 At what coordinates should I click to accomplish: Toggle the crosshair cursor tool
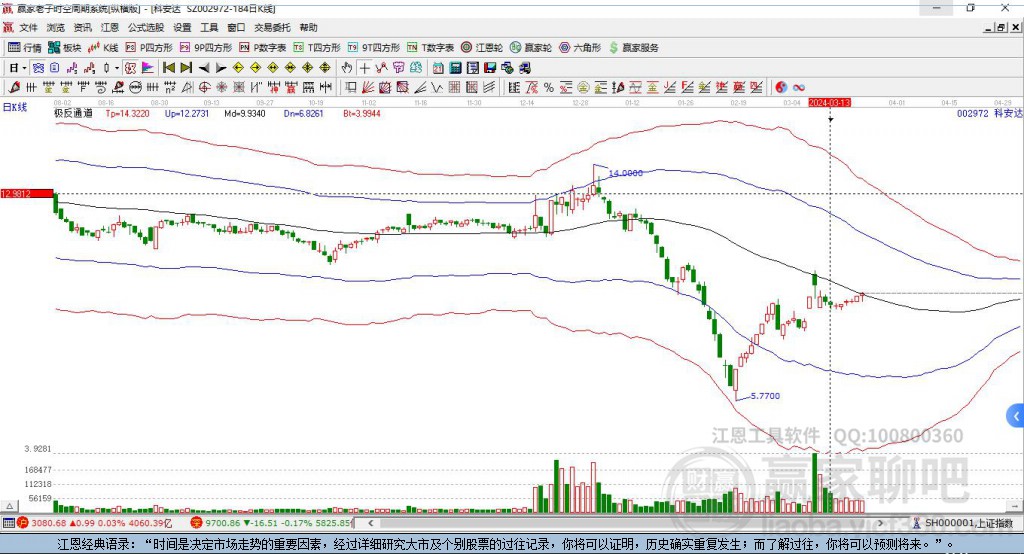pyautogui.click(x=364, y=68)
